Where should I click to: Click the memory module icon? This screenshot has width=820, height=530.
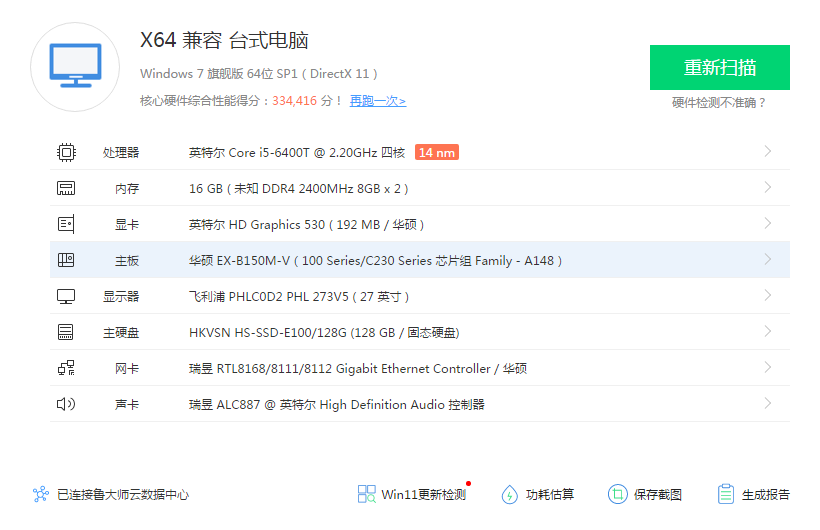(x=66, y=188)
